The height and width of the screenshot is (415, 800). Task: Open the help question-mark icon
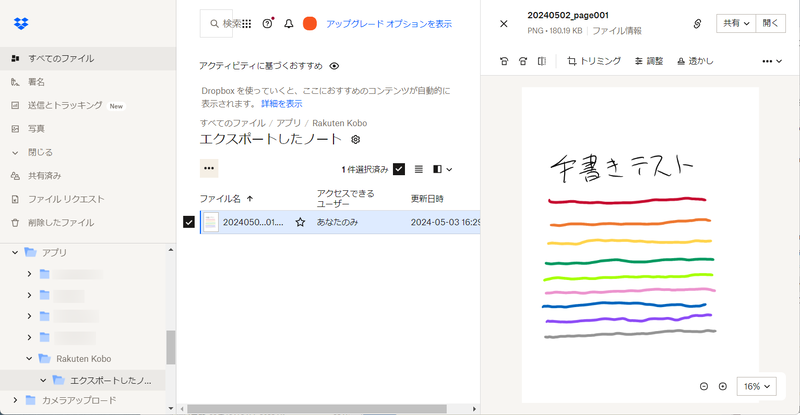tap(267, 23)
